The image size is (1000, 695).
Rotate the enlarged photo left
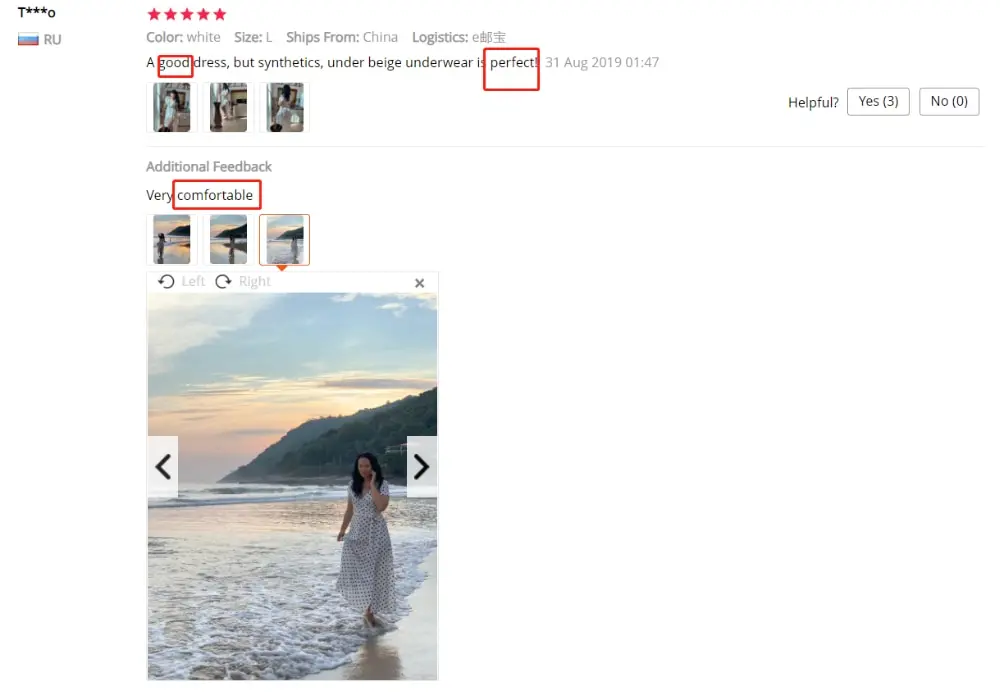(182, 281)
